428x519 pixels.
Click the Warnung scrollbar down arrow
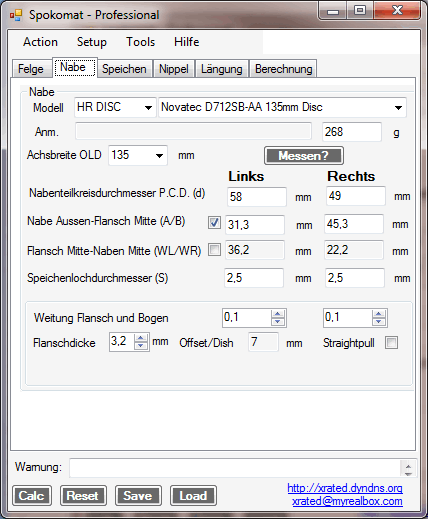click(x=408, y=473)
